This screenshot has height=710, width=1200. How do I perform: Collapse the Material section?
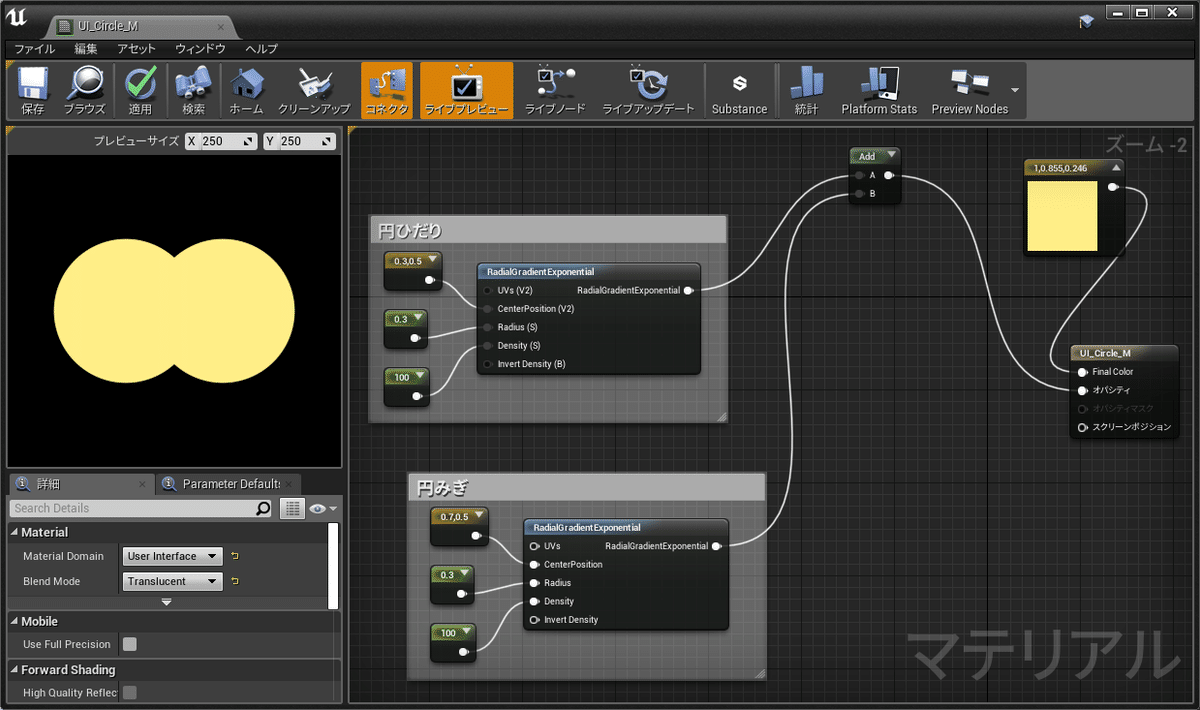tap(15, 533)
